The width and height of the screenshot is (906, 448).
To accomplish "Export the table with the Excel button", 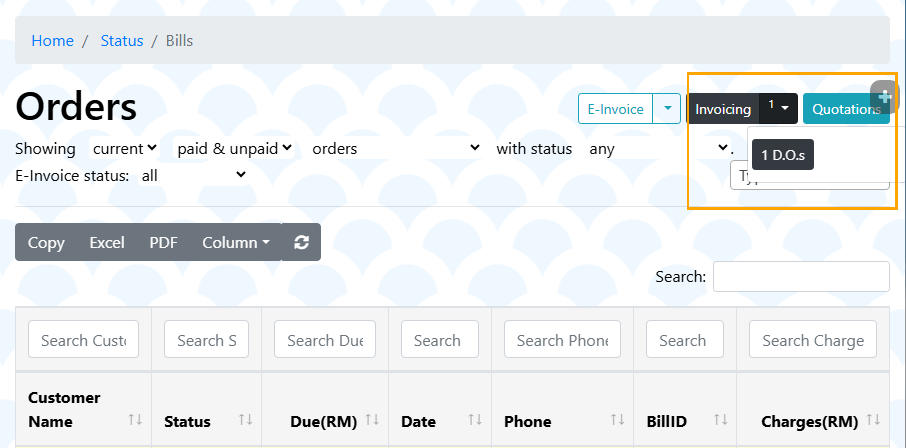I will tap(107, 242).
